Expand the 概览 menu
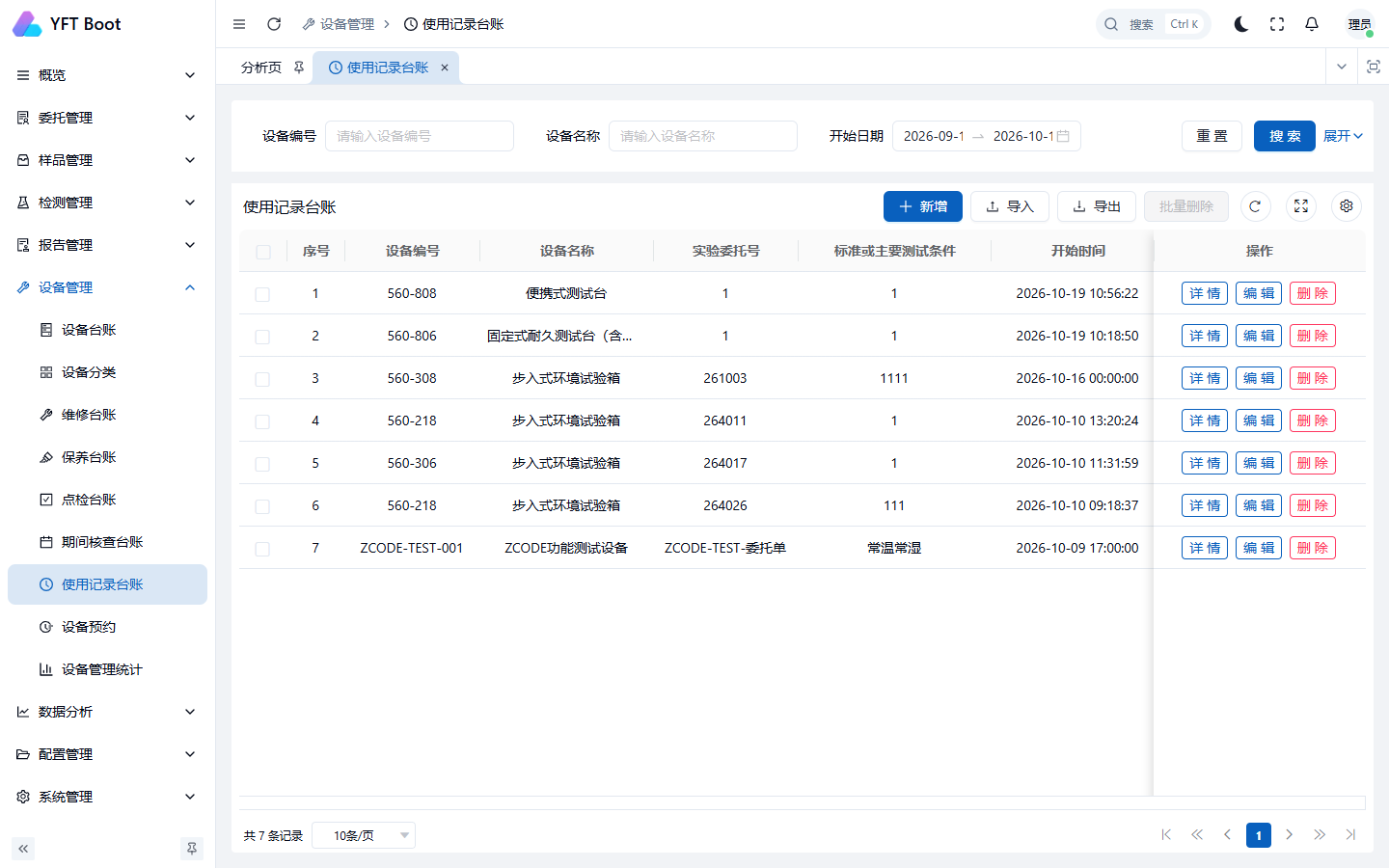Viewport: 1389px width, 868px height. click(107, 75)
